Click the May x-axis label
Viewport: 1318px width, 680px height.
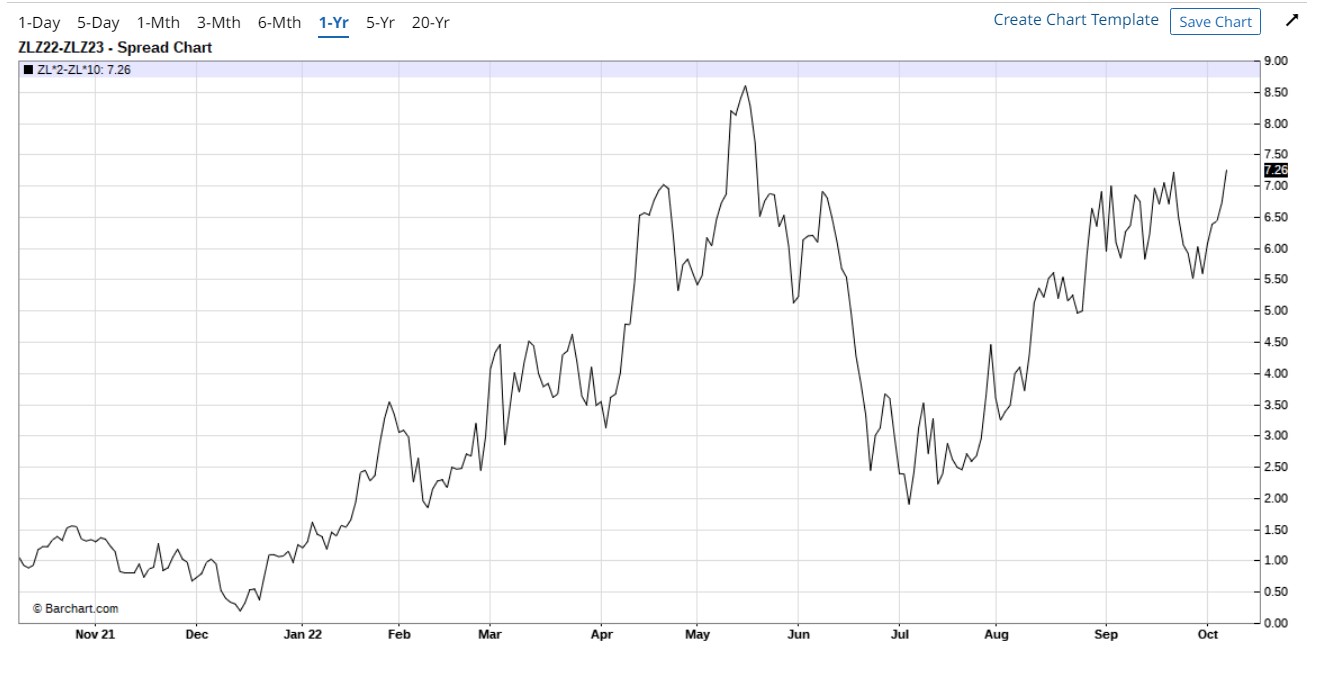[697, 634]
